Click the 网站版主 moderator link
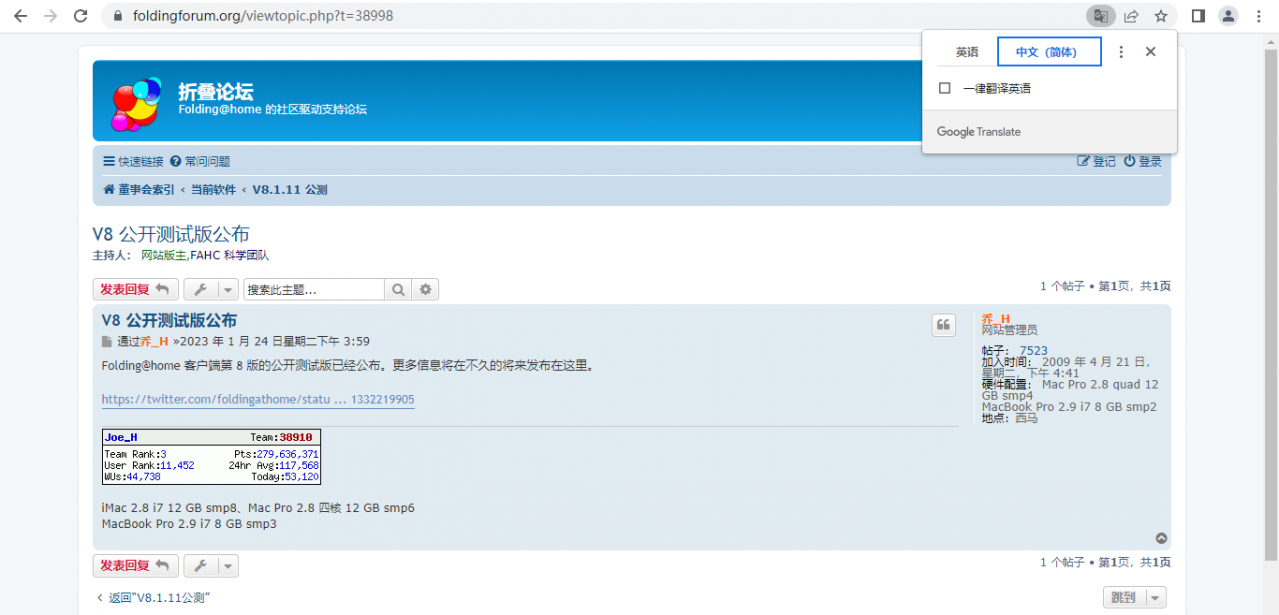Viewport: 1279px width, 615px height. 164,255
